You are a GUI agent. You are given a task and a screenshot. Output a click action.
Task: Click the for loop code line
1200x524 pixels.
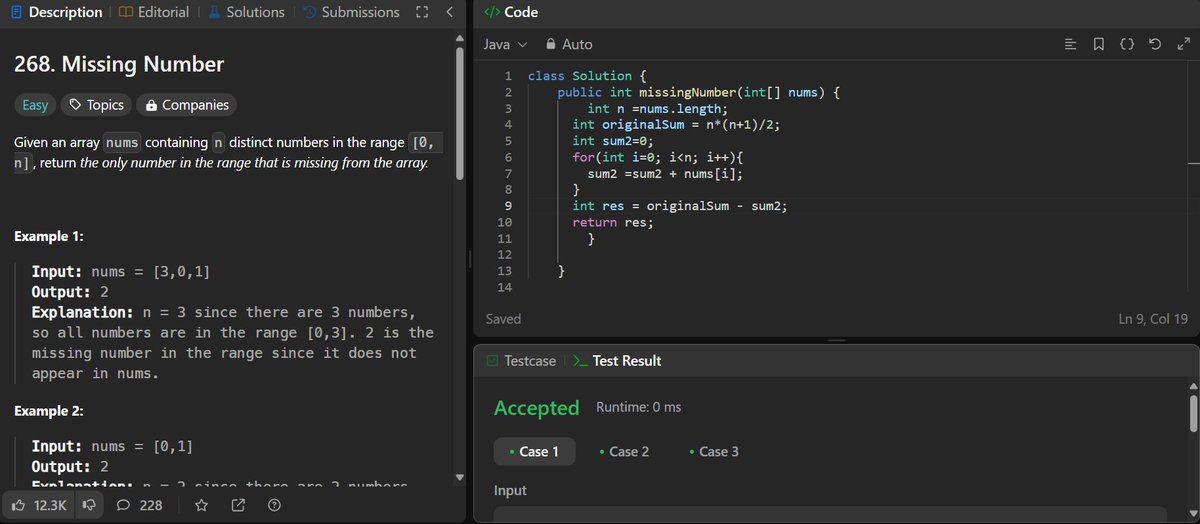660,157
